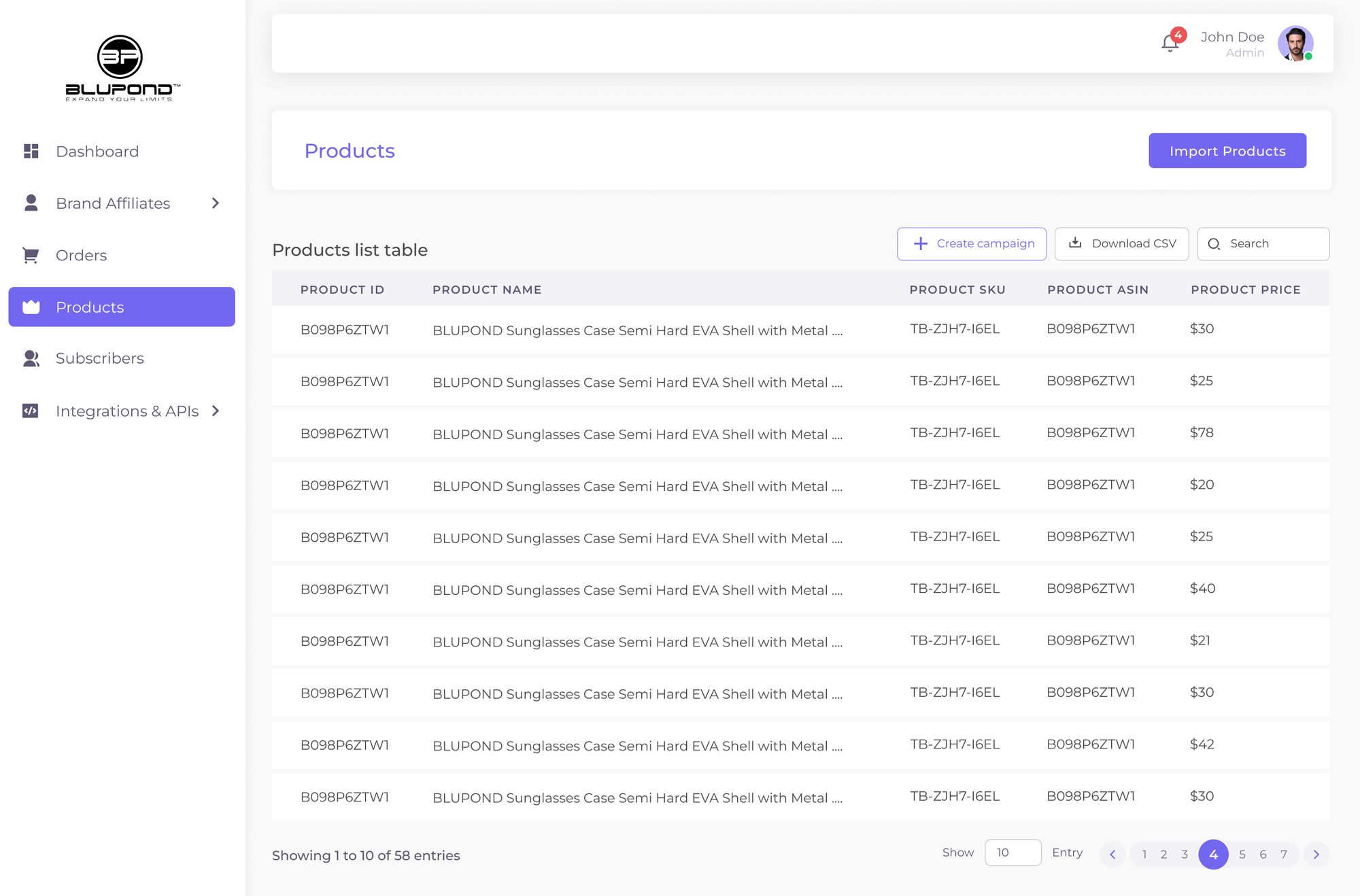
Task: Download the products CSV file
Action: [1121, 243]
